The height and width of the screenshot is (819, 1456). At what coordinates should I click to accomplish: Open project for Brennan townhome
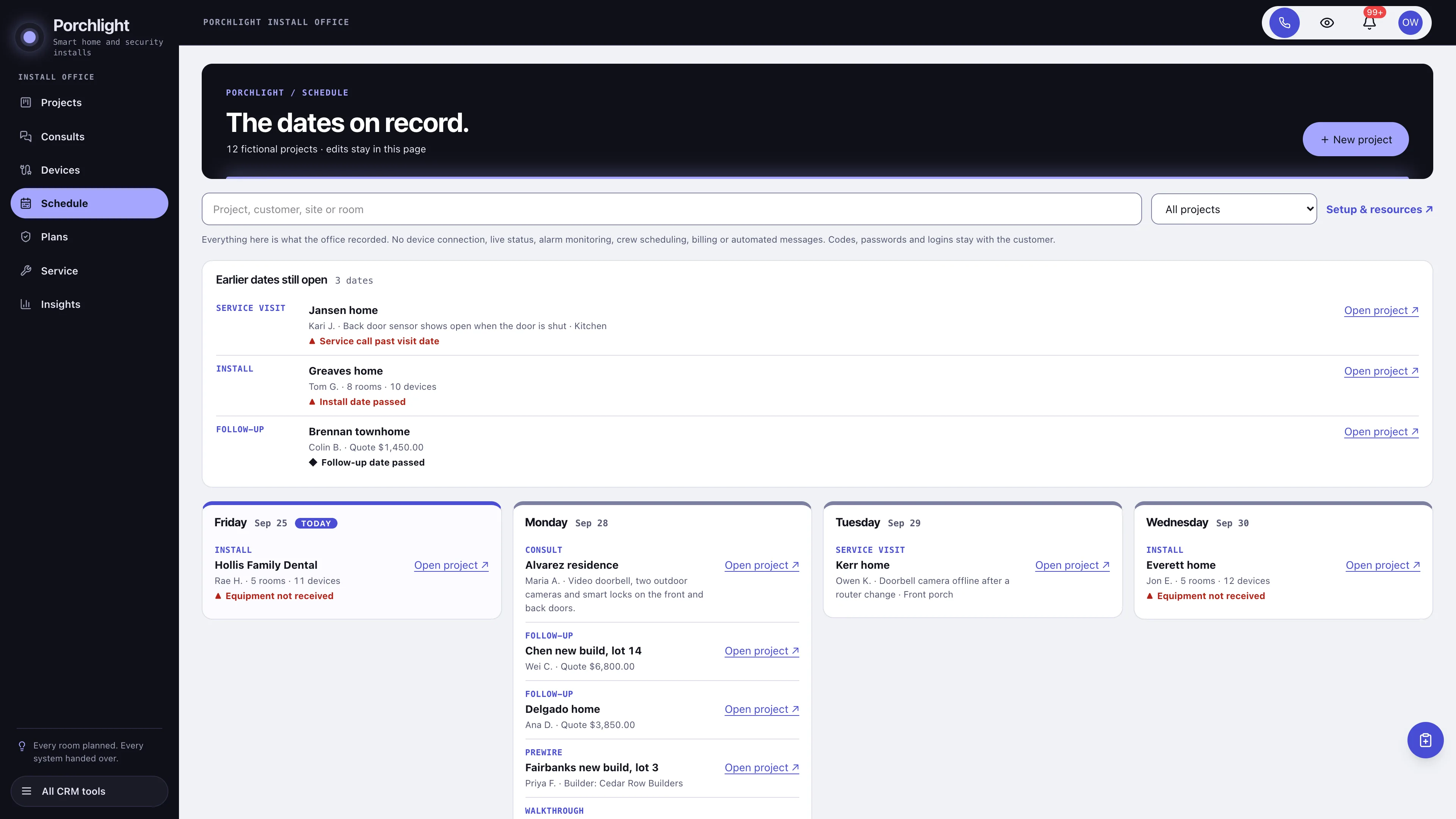pyautogui.click(x=1381, y=431)
